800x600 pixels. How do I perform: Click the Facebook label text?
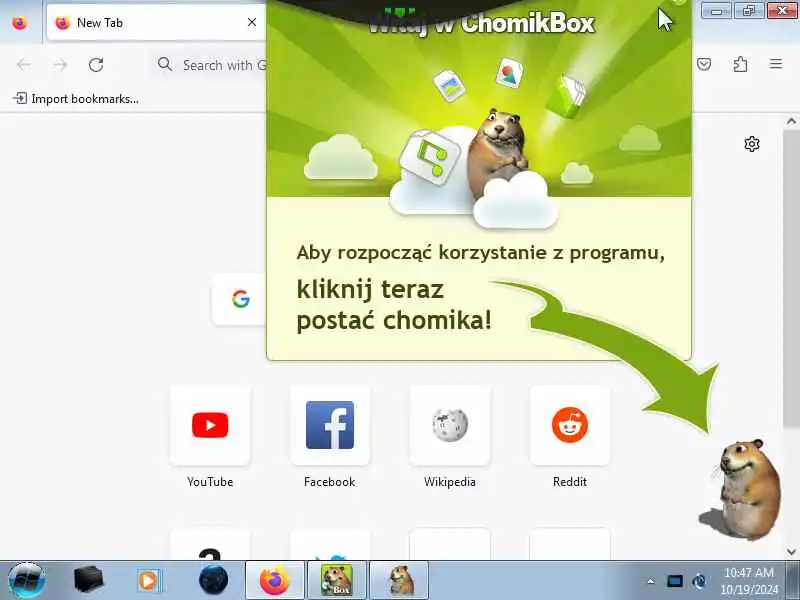tap(330, 482)
